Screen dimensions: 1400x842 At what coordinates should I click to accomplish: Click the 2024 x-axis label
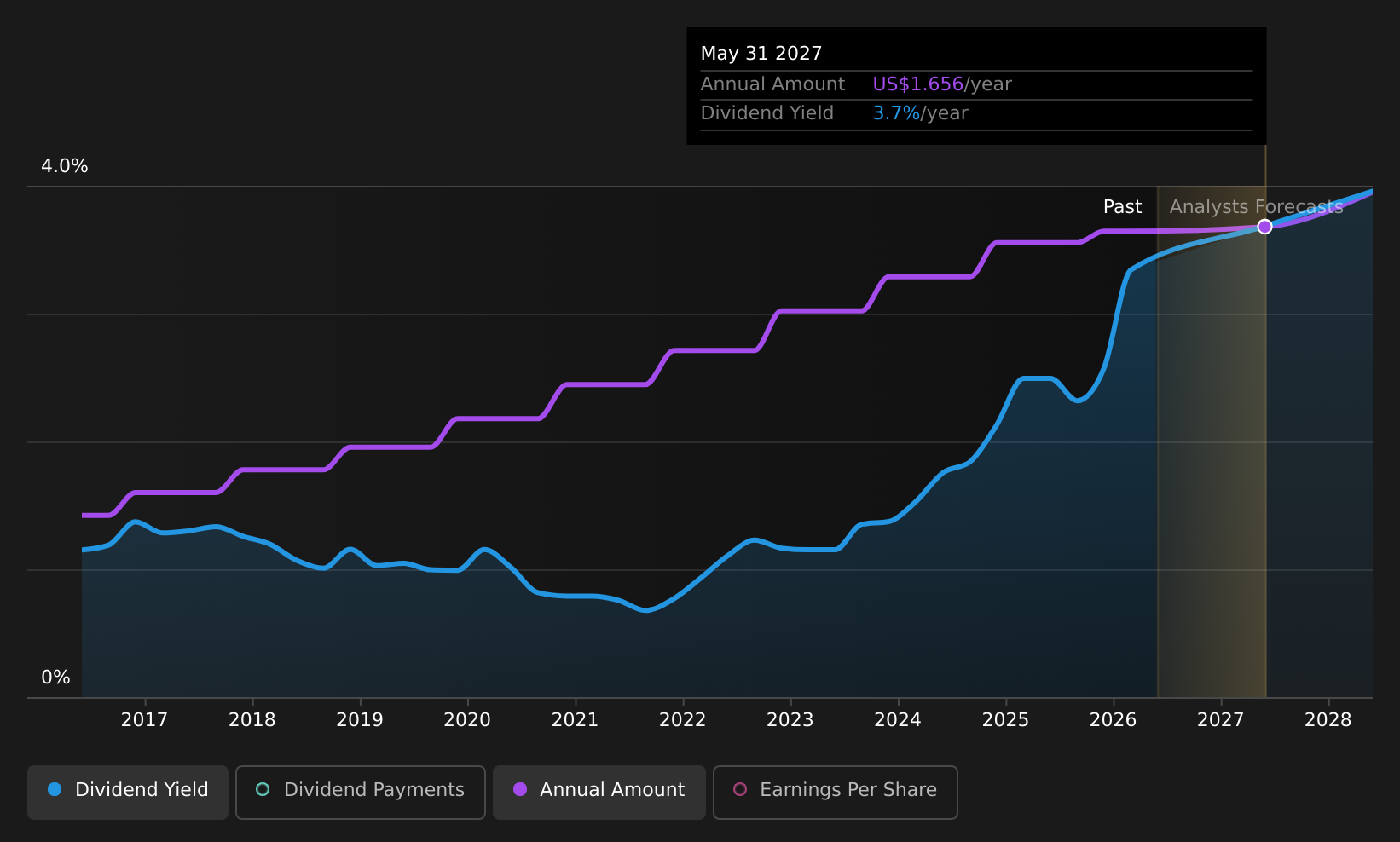[x=898, y=720]
